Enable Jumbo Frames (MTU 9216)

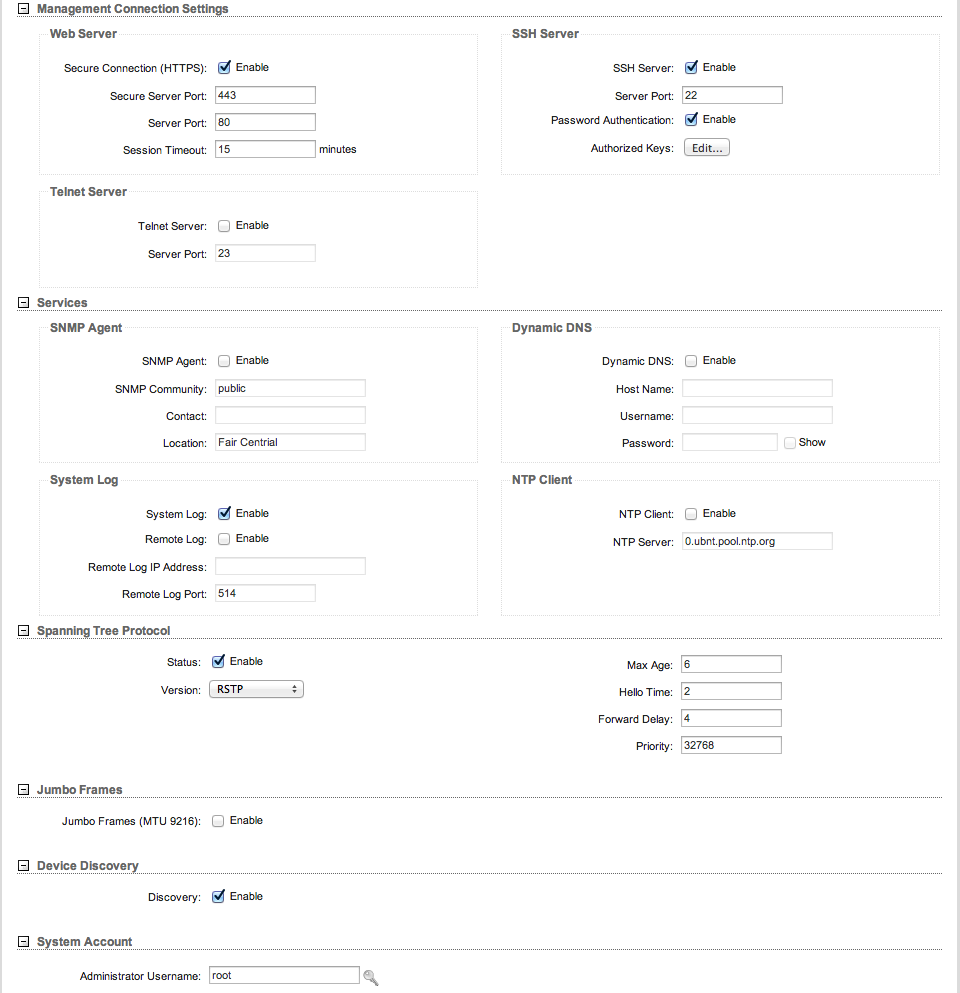(x=218, y=821)
